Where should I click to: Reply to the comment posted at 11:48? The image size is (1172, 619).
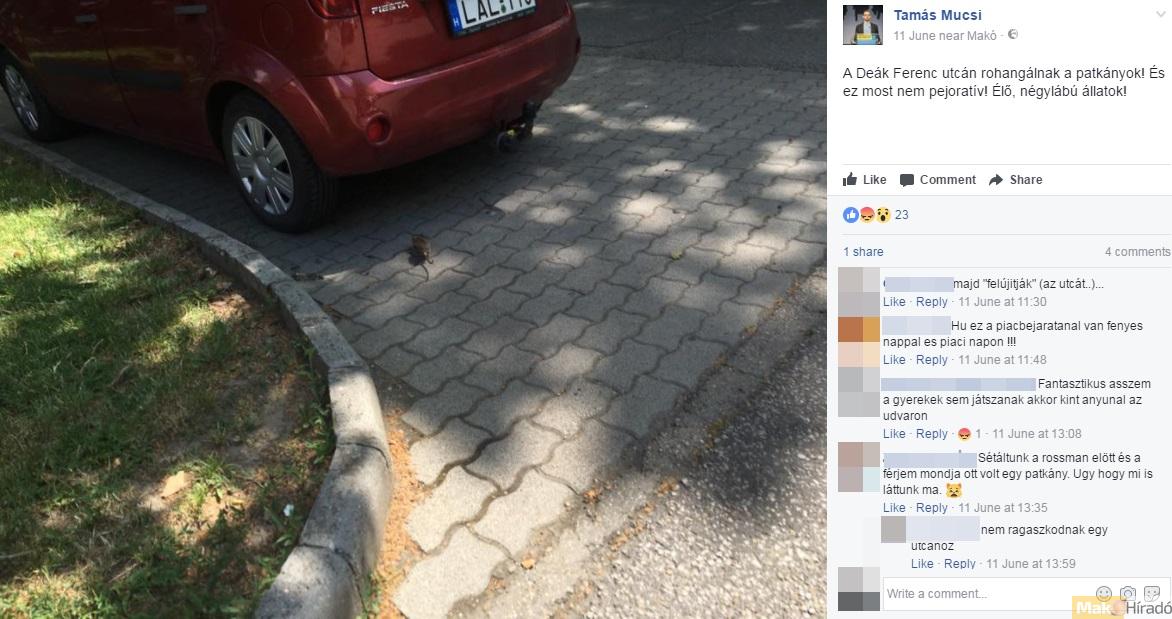click(x=931, y=360)
